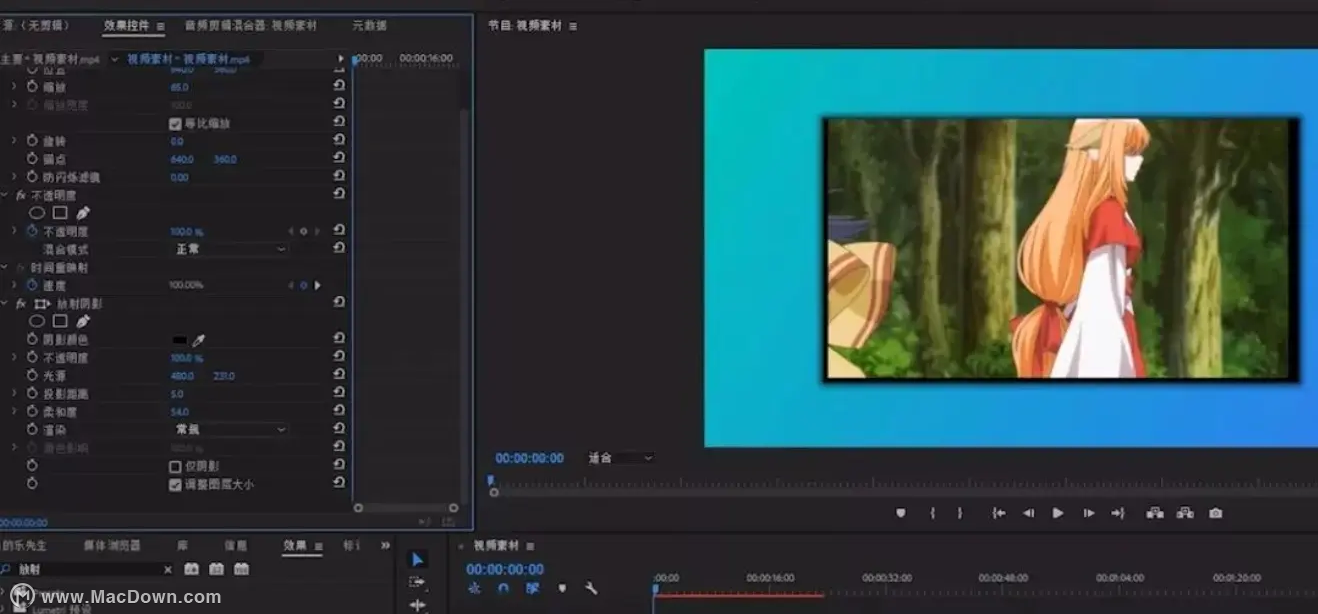Open the 混合模式 dropdown showing 正常

230,249
